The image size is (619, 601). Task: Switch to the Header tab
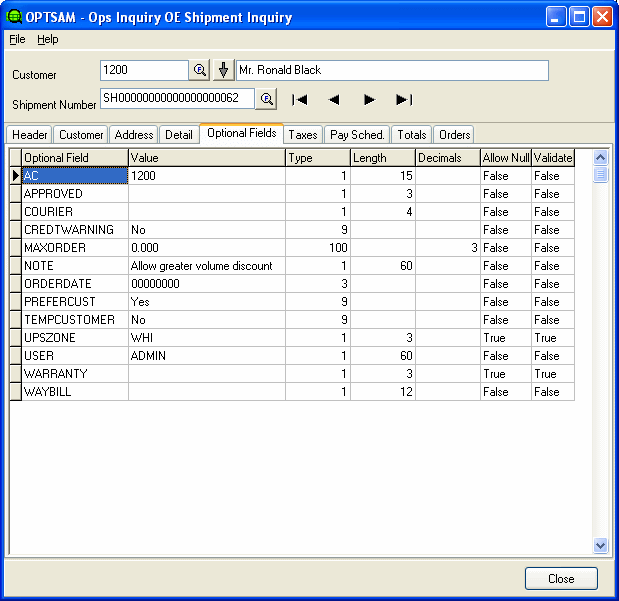pos(30,135)
